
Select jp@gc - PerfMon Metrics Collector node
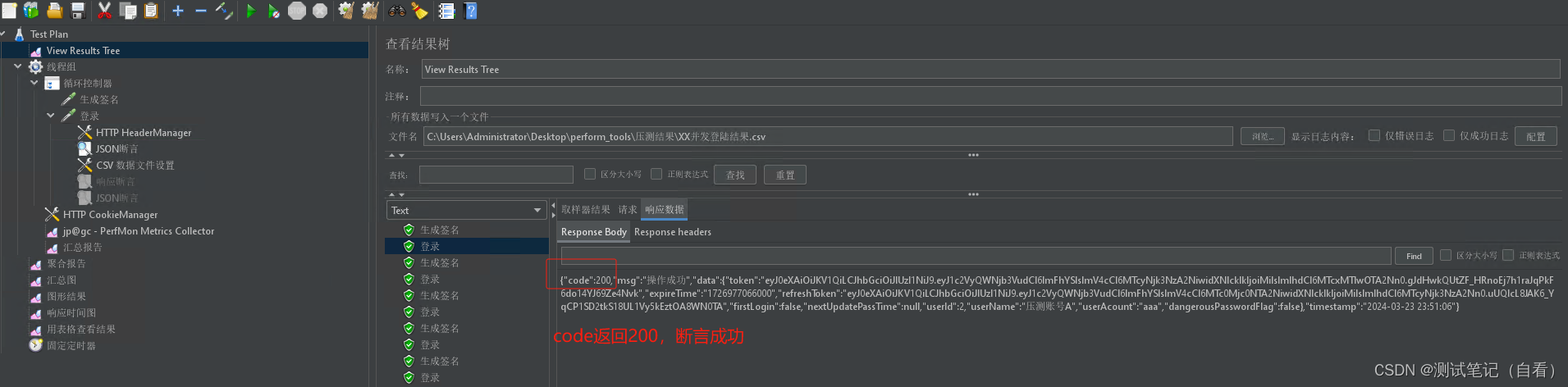coord(138,231)
